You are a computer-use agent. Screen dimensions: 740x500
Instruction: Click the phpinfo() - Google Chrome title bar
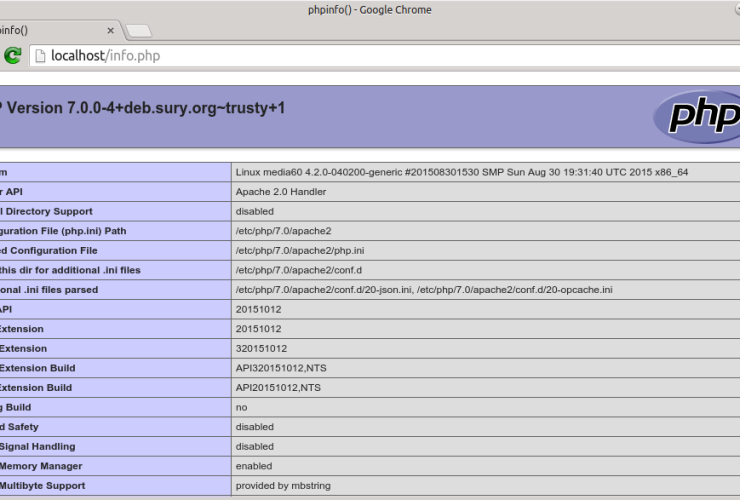[370, 10]
